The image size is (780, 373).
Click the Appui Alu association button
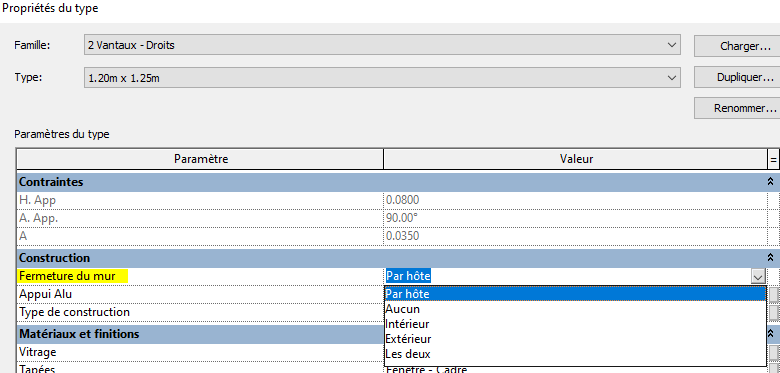point(774,294)
